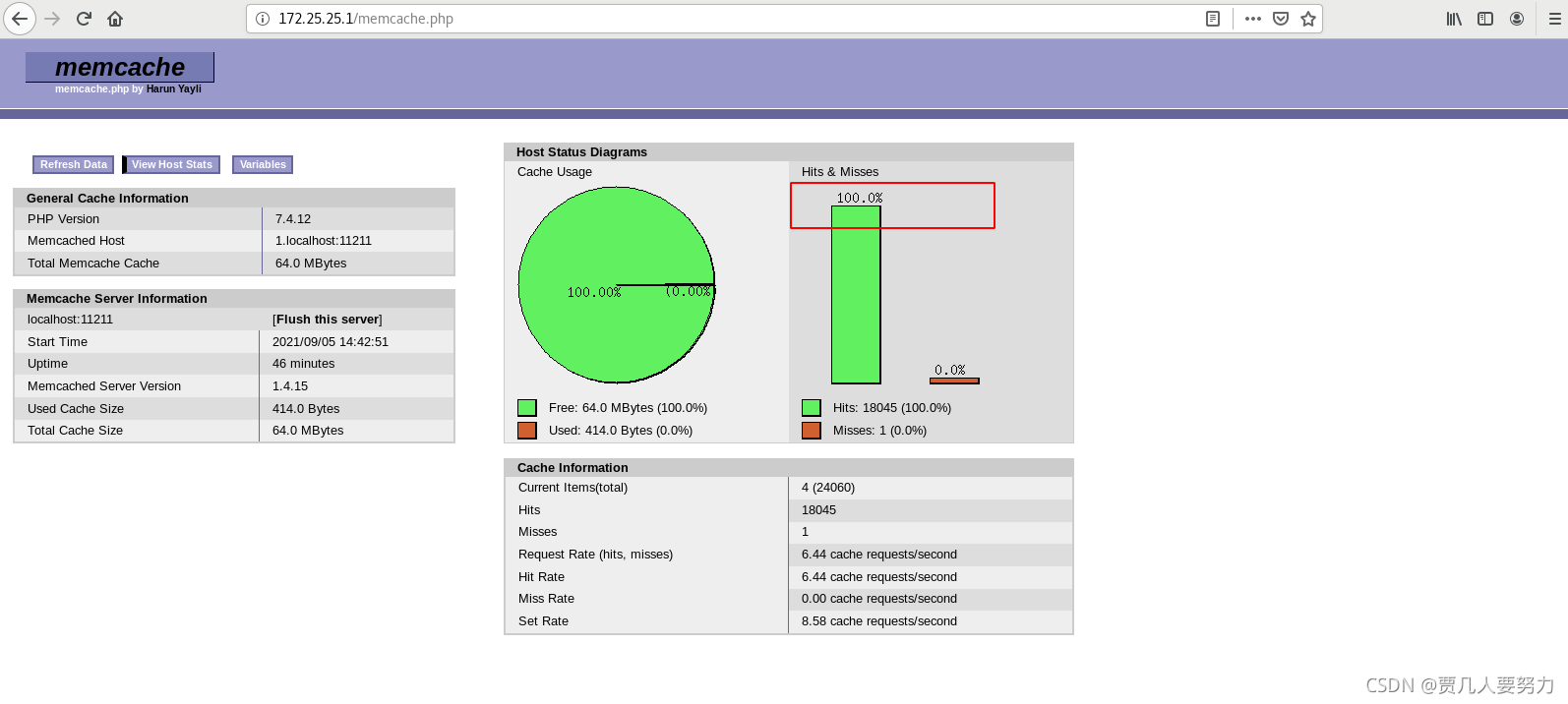Screen dimensions: 1568x704
Task: Open the Library panel icon
Action: (1454, 19)
